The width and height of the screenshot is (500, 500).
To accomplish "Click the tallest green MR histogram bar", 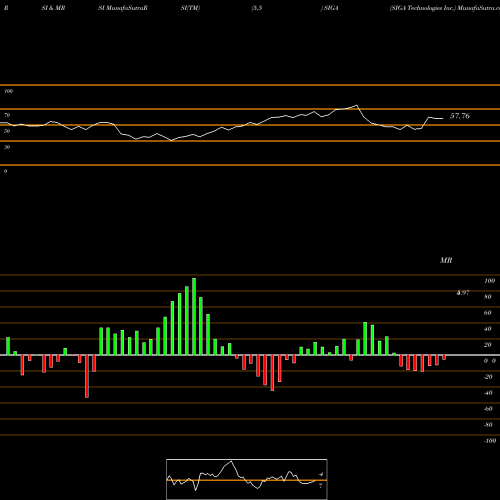I will coord(194,316).
